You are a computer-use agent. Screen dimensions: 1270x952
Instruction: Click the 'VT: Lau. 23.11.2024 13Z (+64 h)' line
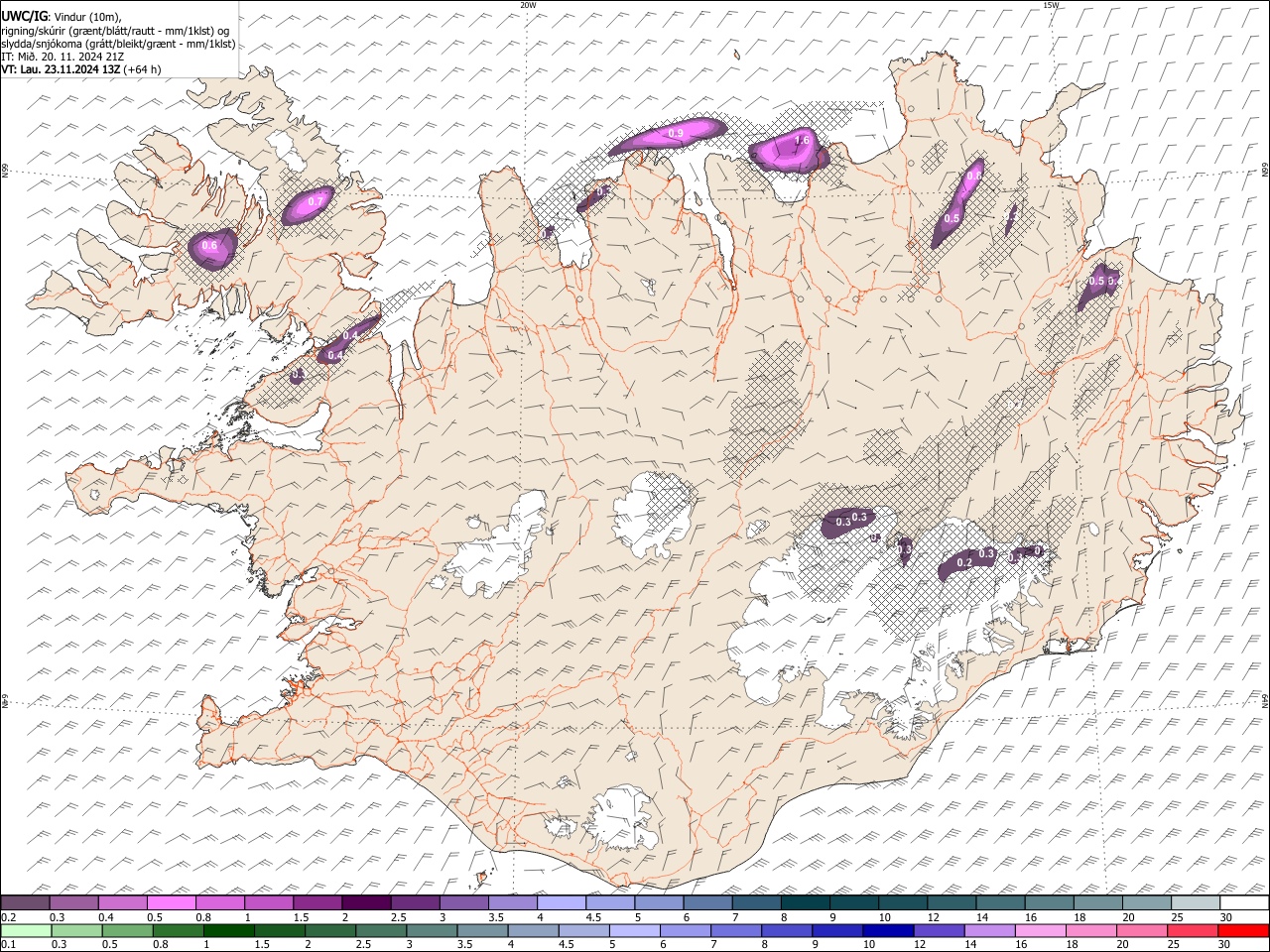[81, 69]
